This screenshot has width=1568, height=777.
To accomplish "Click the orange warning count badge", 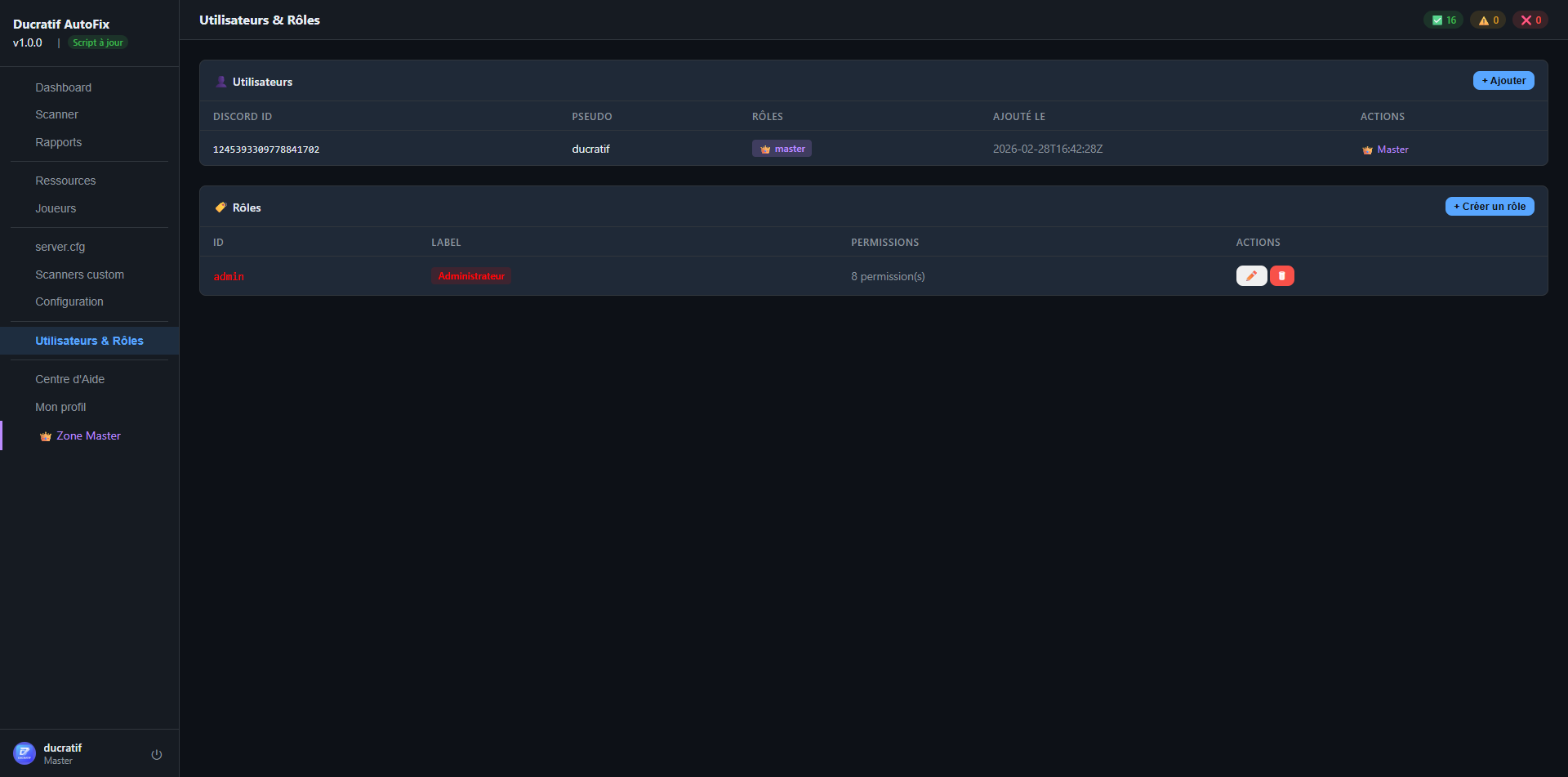I will click(x=1488, y=19).
